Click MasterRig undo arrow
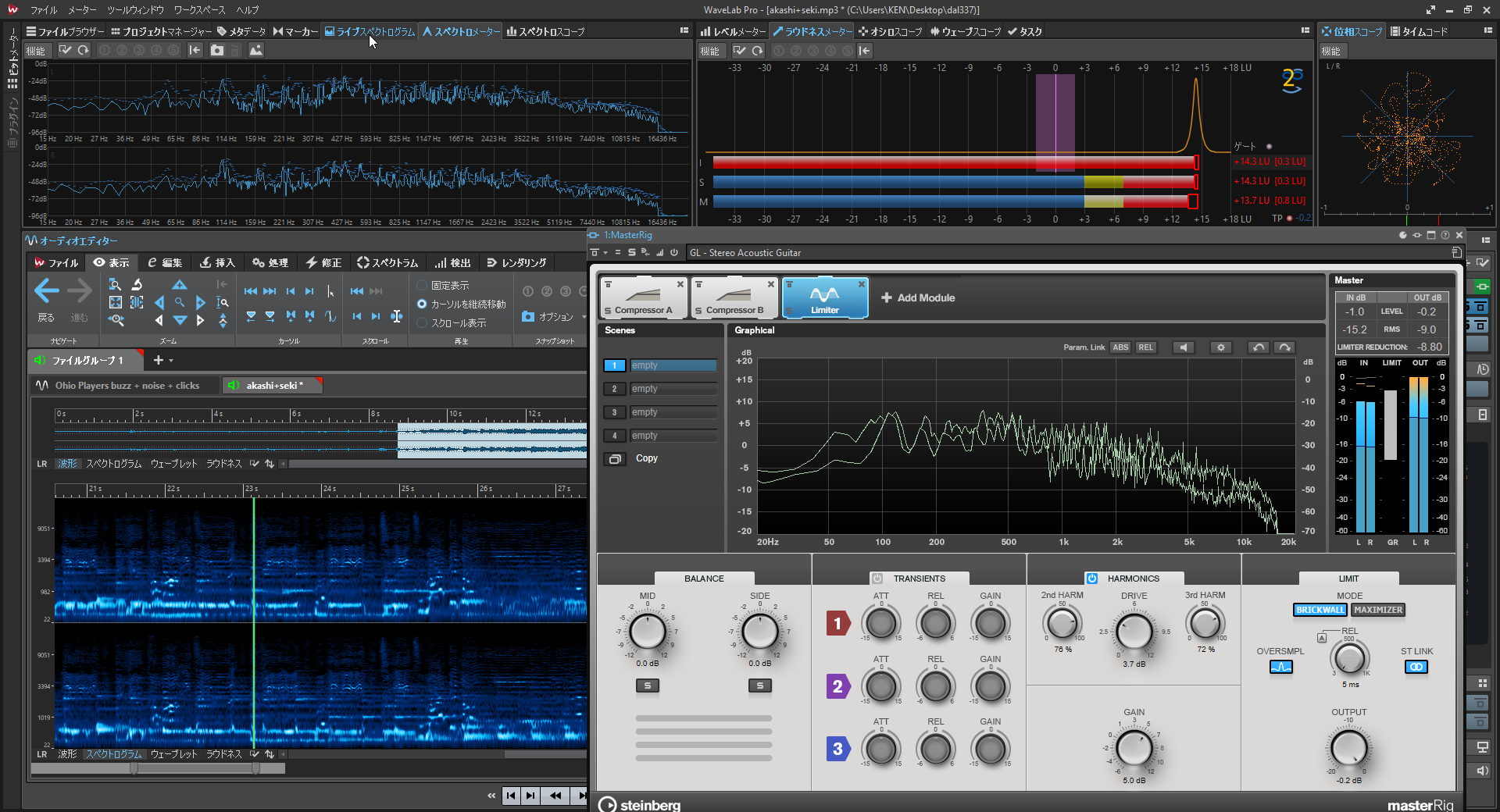The height and width of the screenshot is (812, 1500). coord(1258,347)
